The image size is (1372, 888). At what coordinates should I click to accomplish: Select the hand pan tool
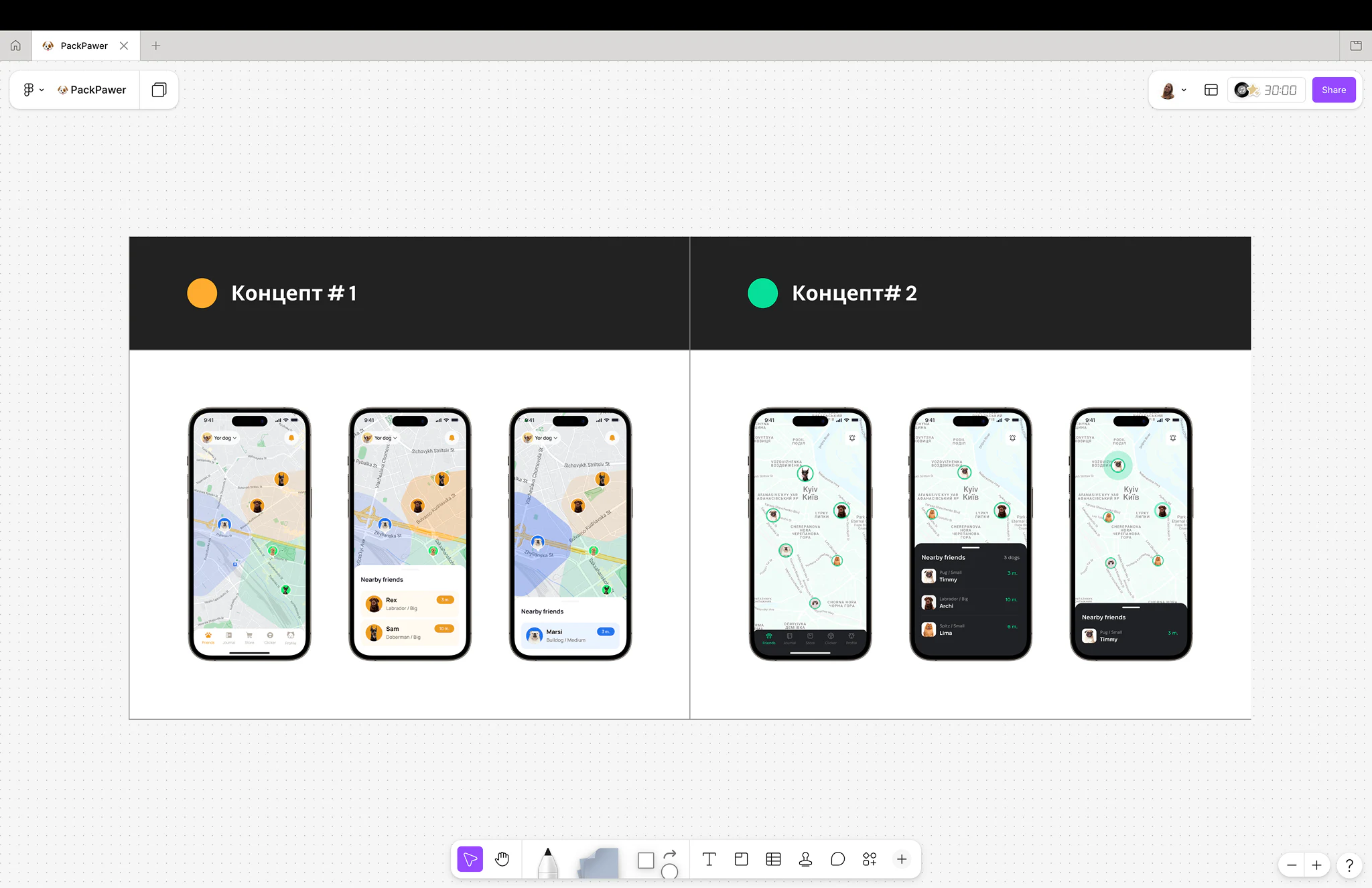[x=502, y=859]
